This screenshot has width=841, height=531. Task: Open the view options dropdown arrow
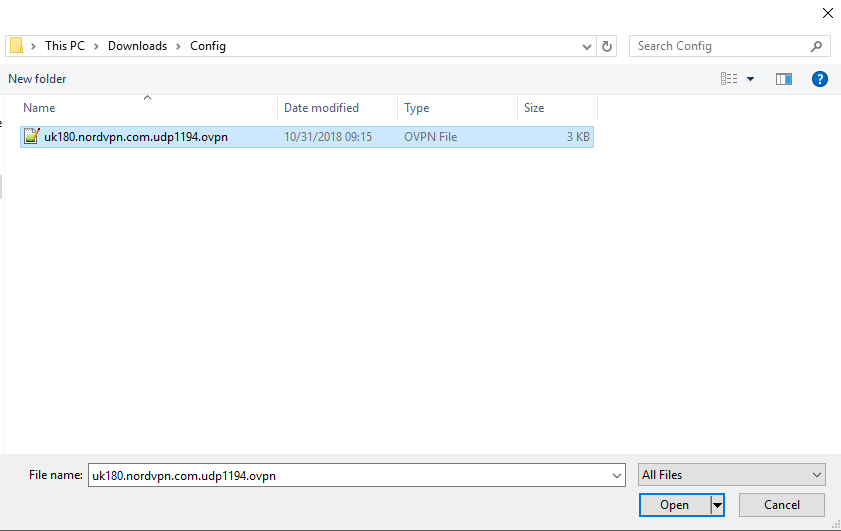(x=750, y=79)
